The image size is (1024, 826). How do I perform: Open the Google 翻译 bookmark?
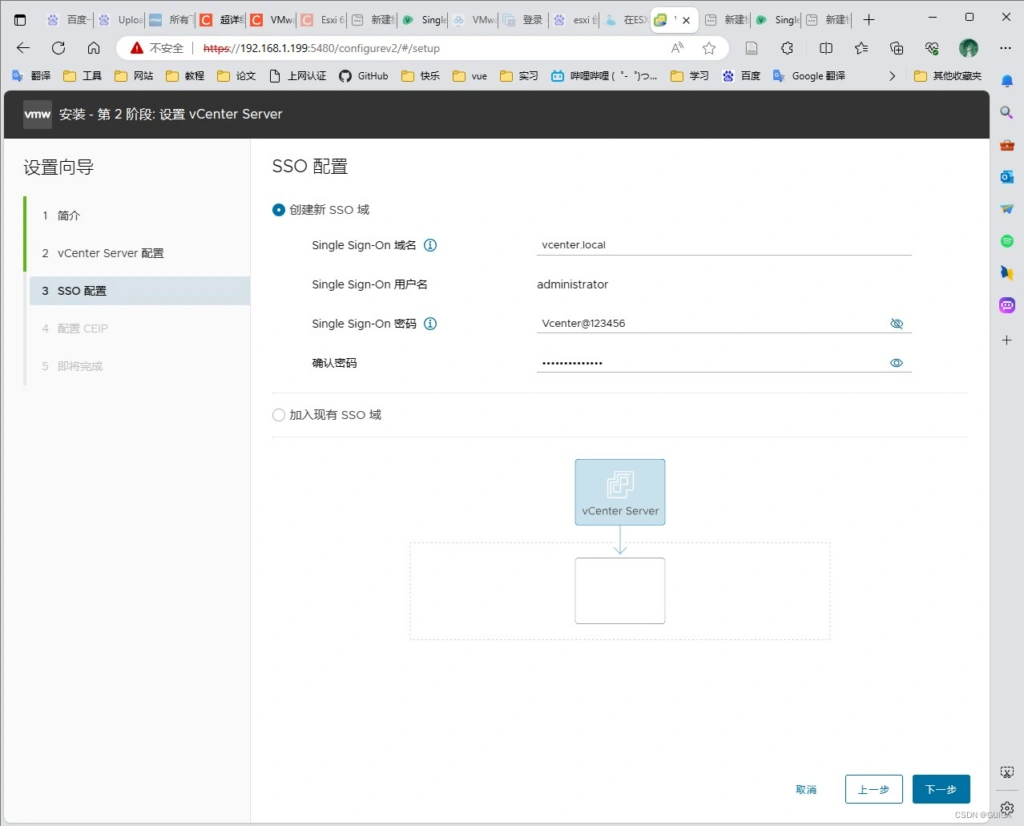pos(808,76)
